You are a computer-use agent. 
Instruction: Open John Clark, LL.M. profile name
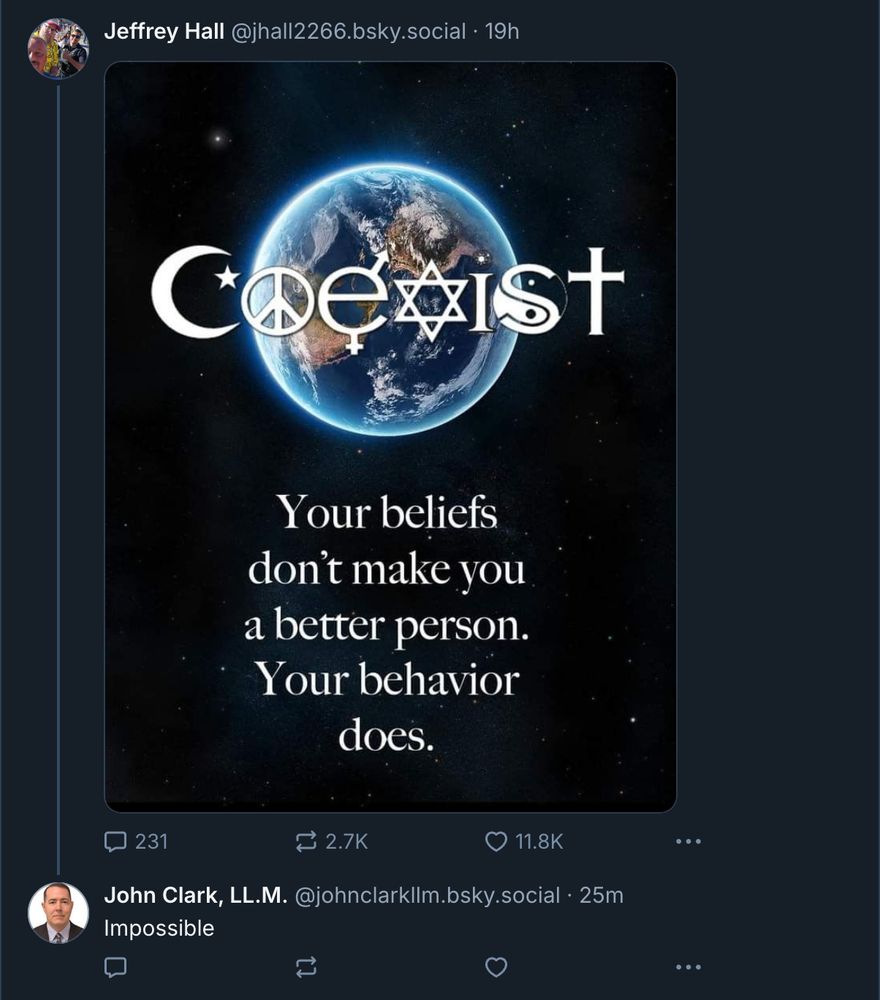[x=196, y=895]
